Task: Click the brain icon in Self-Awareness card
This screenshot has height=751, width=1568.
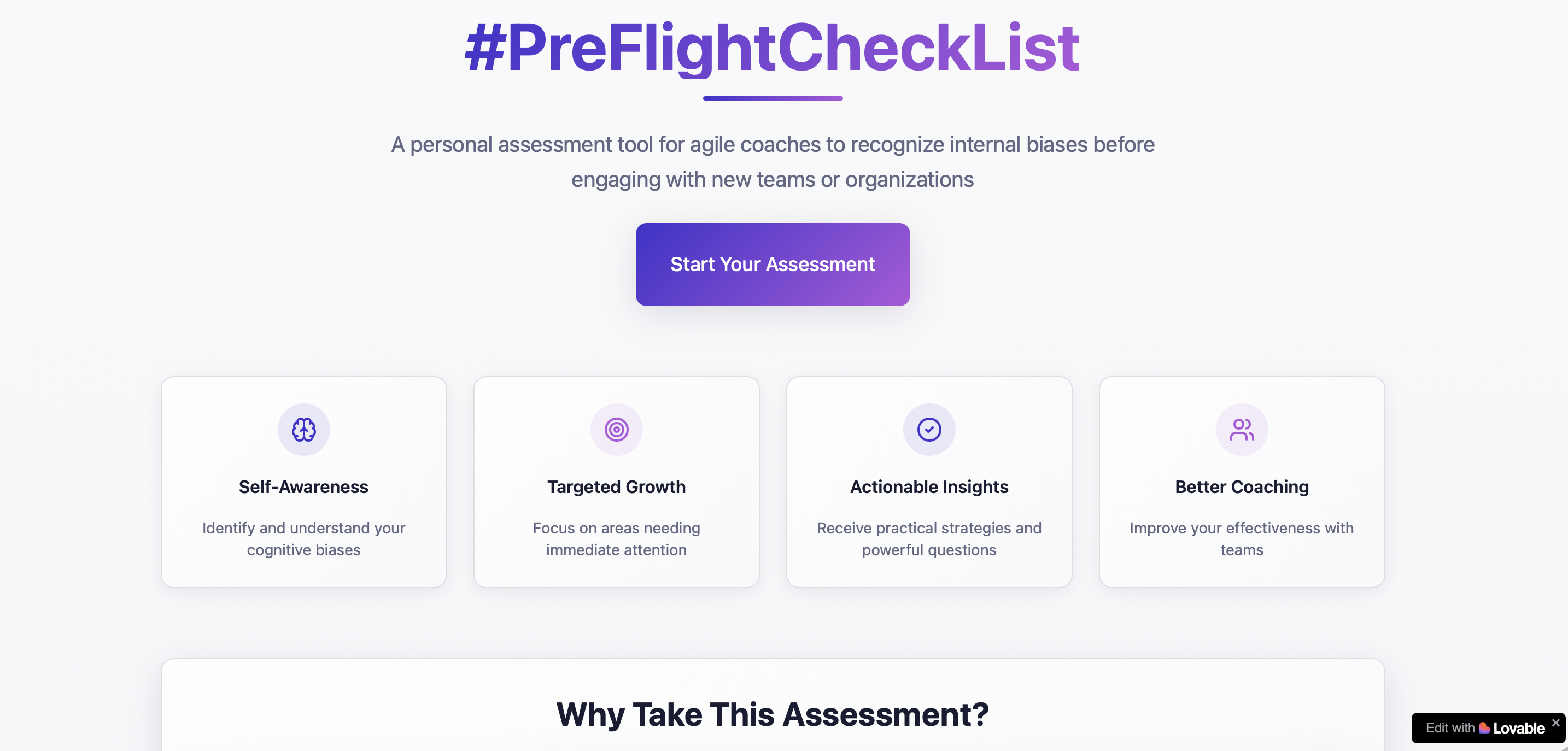Action: [x=304, y=430]
